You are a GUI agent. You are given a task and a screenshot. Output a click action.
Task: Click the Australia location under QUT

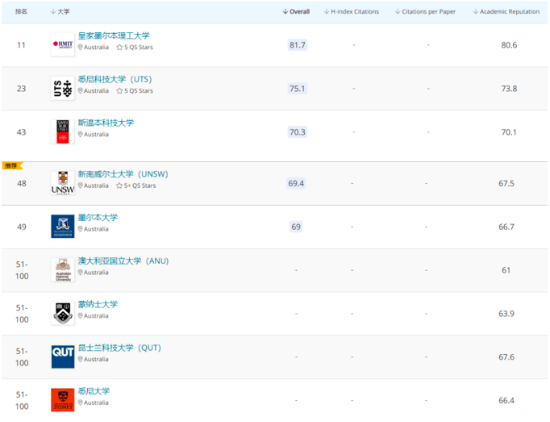click(93, 360)
